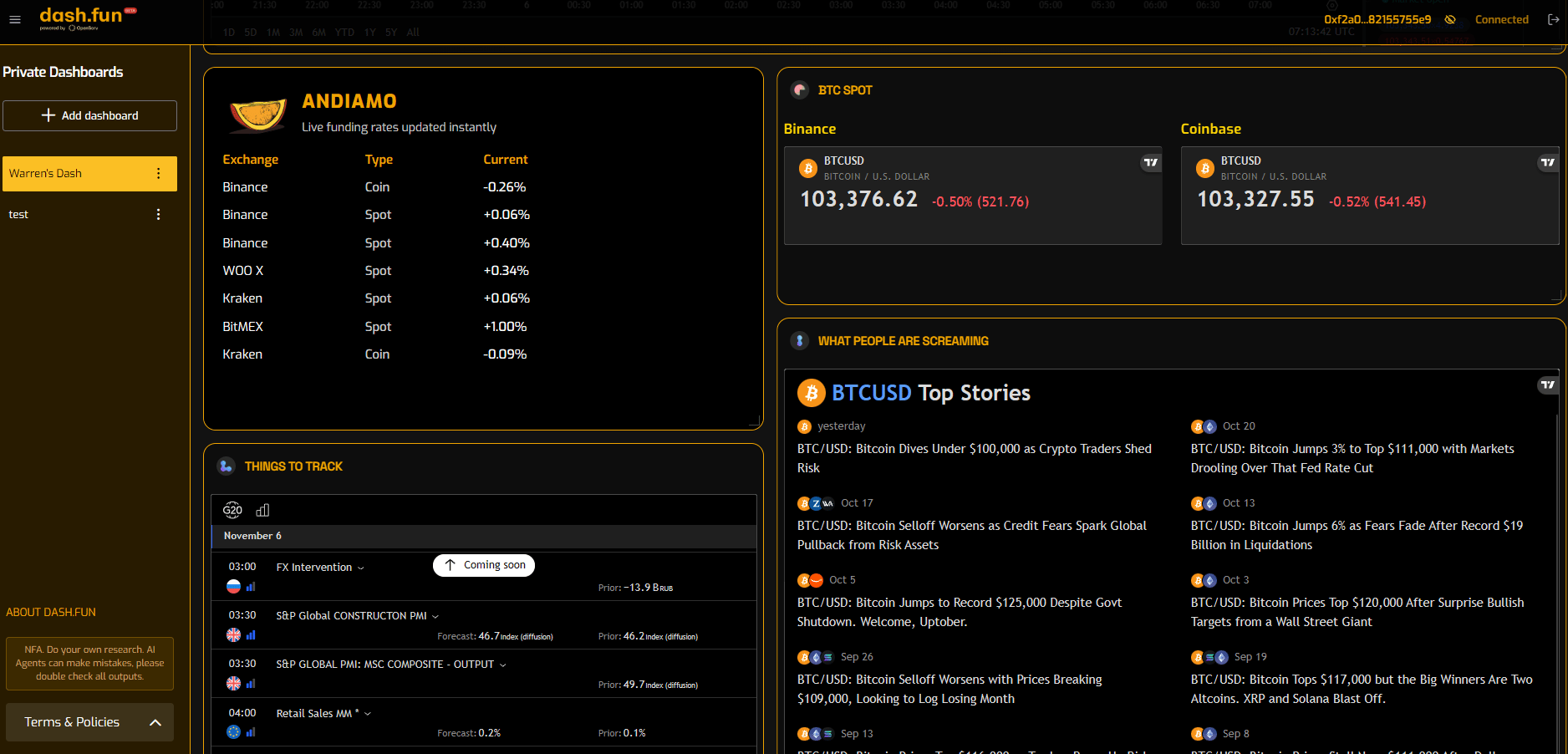Click the Type column header

379,160
